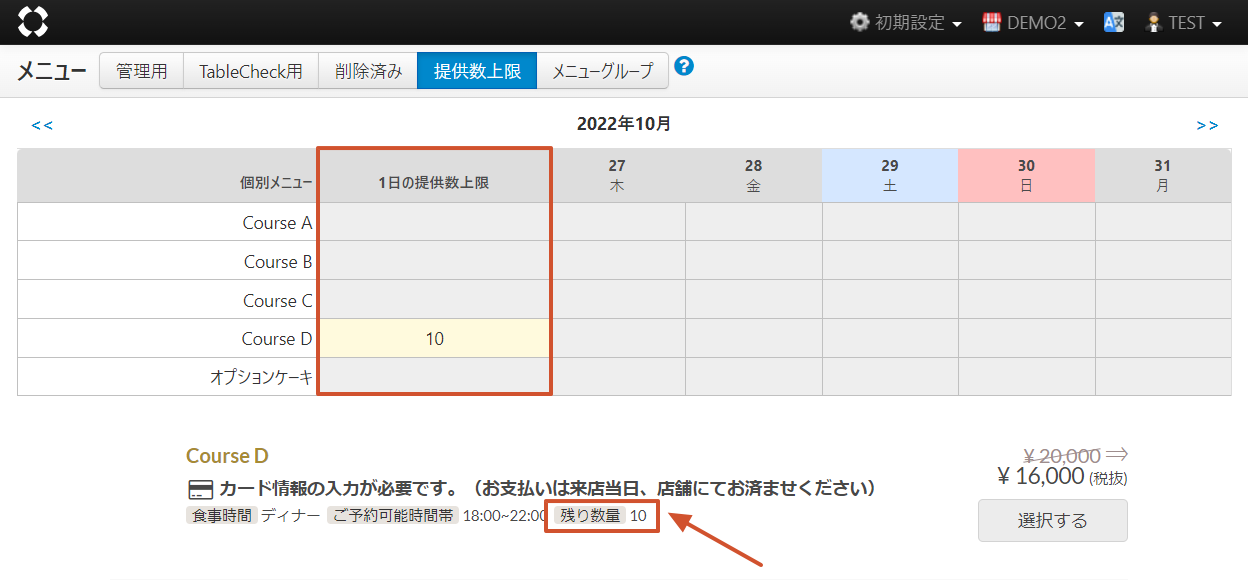Click the 選択する button for Course D
Image resolution: width=1248 pixels, height=580 pixels.
[x=1052, y=520]
